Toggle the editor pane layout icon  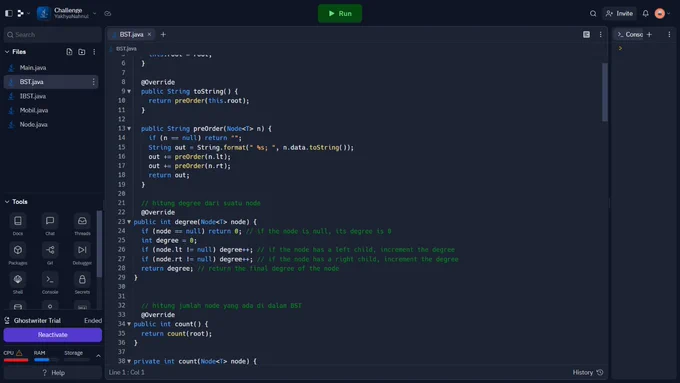(x=586, y=34)
